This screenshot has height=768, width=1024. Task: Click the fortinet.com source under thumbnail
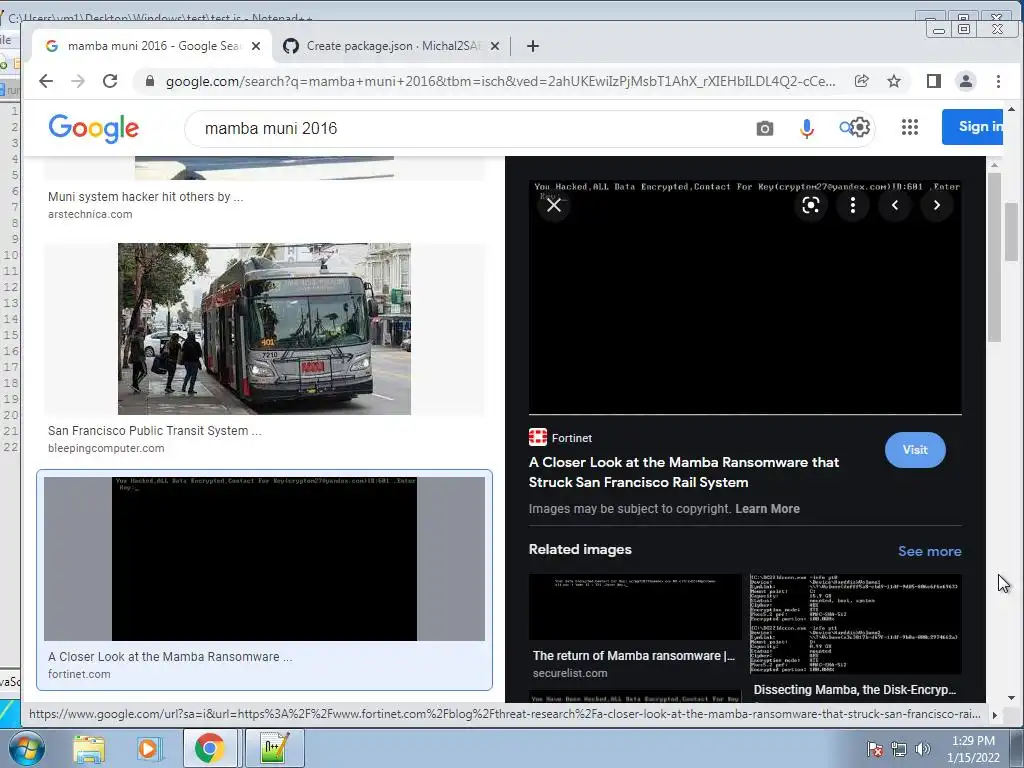coord(79,674)
